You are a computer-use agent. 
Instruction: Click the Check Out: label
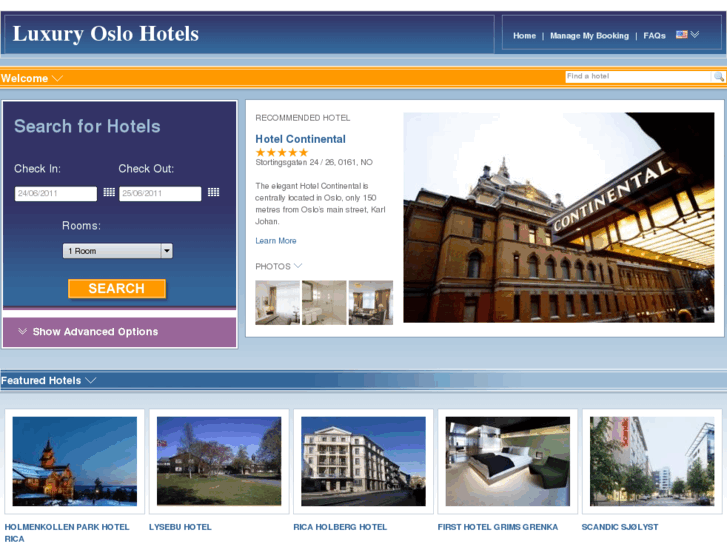point(146,169)
